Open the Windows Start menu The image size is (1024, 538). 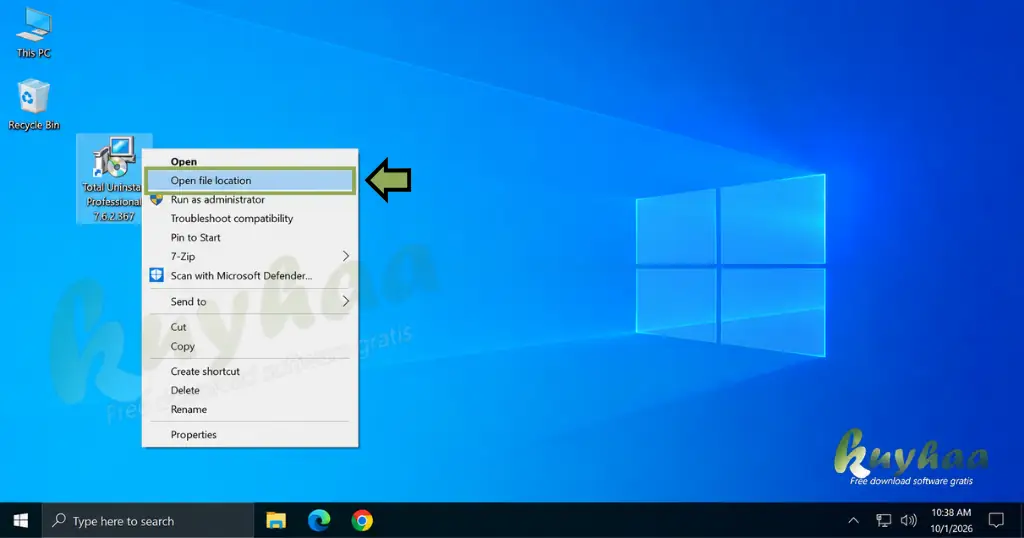point(21,520)
